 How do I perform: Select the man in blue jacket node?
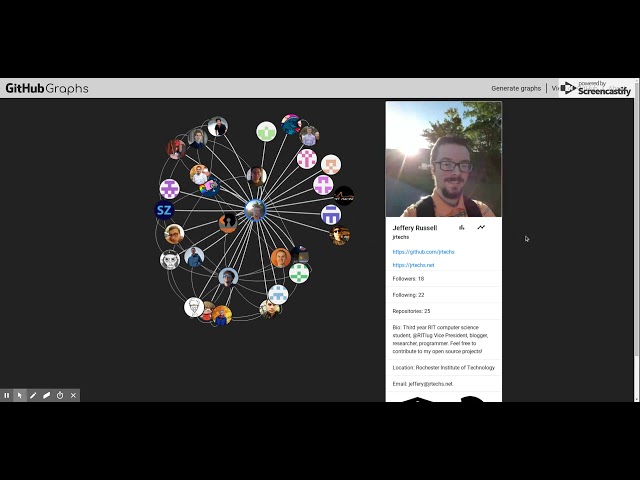click(194, 257)
